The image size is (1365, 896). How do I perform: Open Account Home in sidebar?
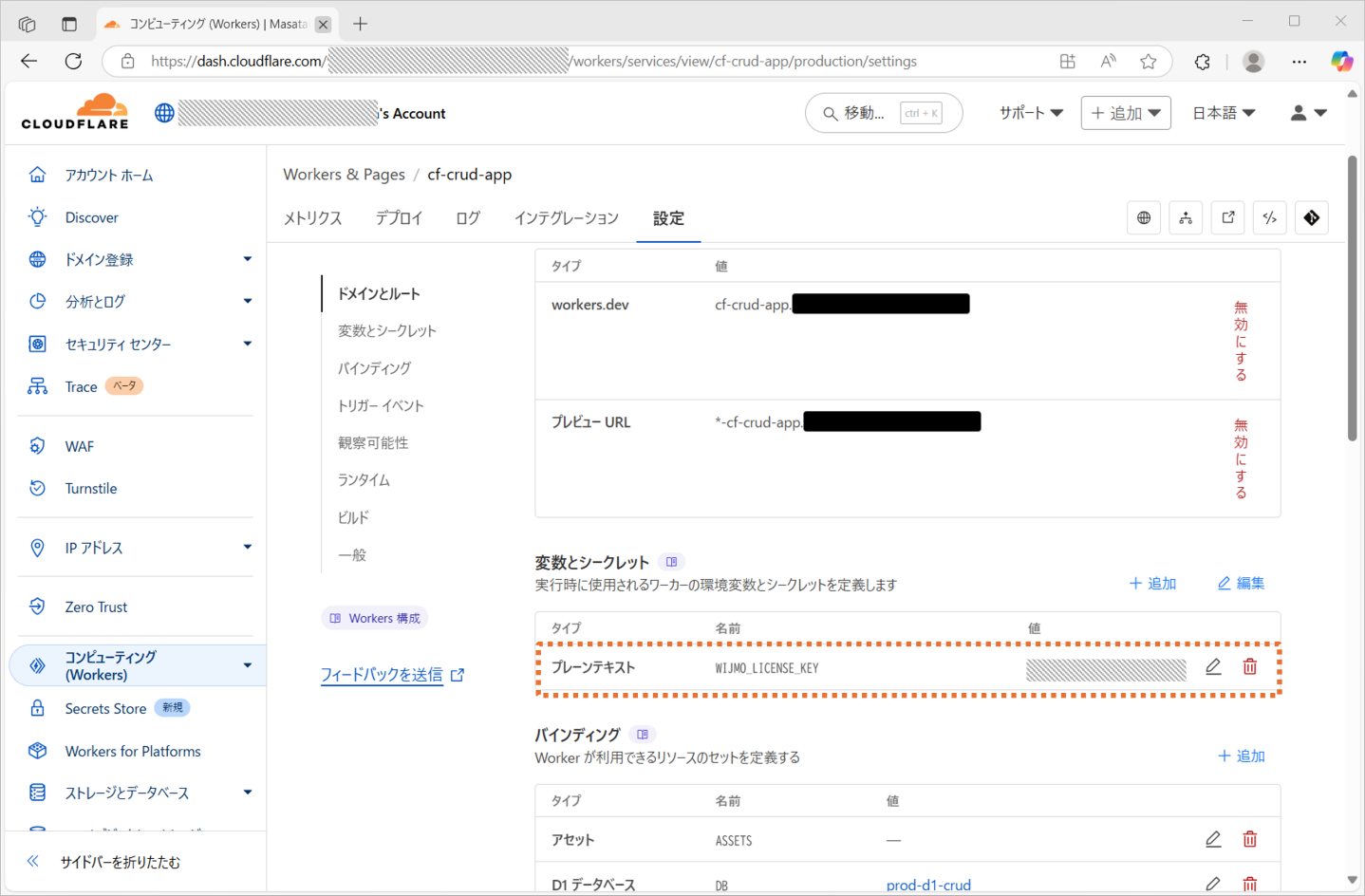[x=108, y=175]
